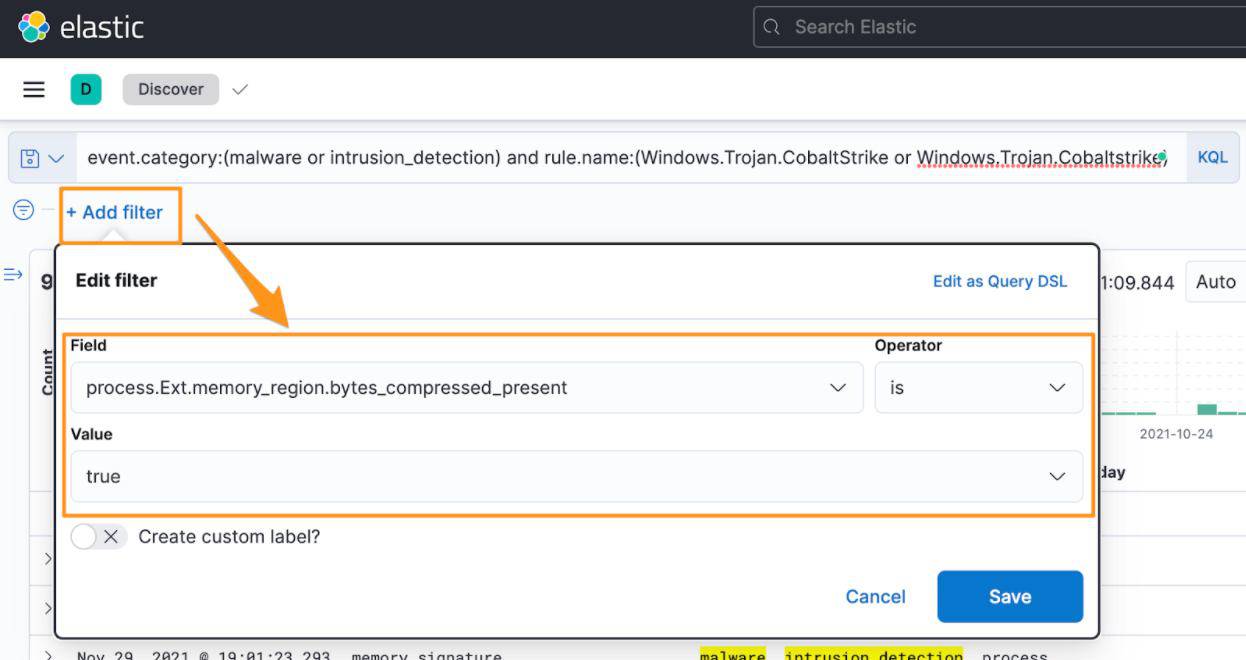Click the Discover breadcrumb tab
The width and height of the screenshot is (1246, 660).
170,90
